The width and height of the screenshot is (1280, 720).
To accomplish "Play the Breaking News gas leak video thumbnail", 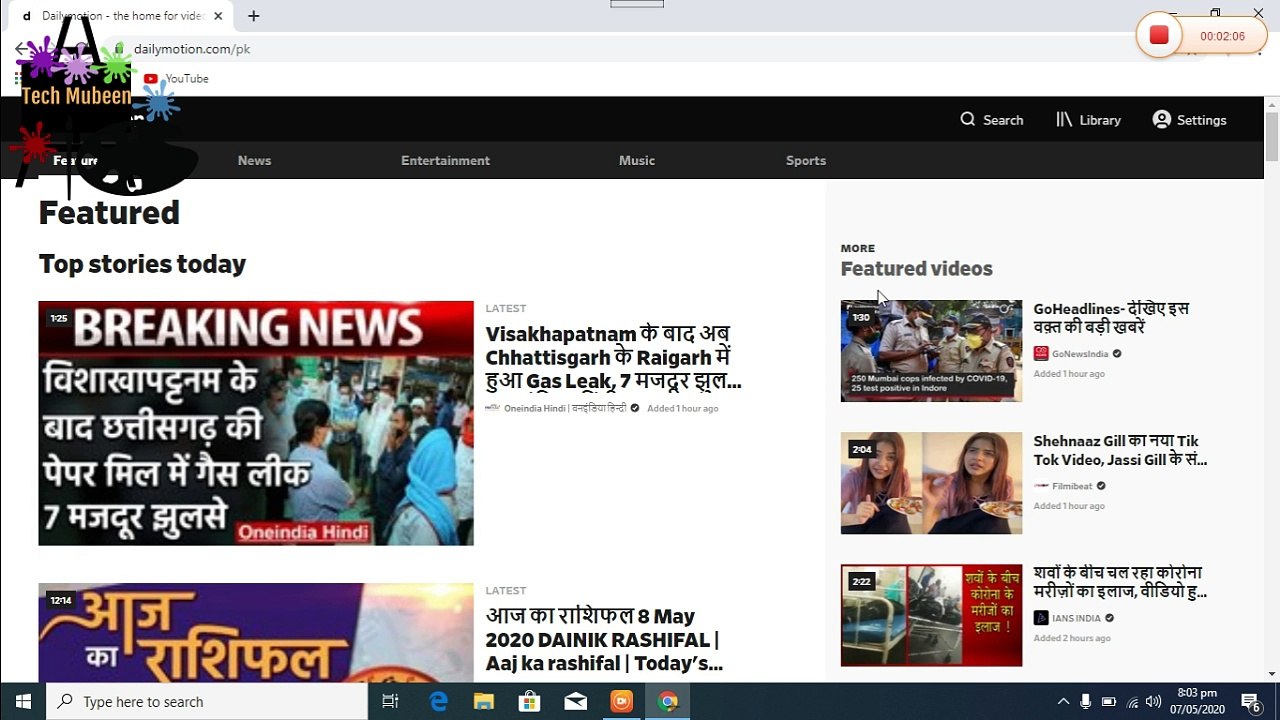I will [x=256, y=423].
